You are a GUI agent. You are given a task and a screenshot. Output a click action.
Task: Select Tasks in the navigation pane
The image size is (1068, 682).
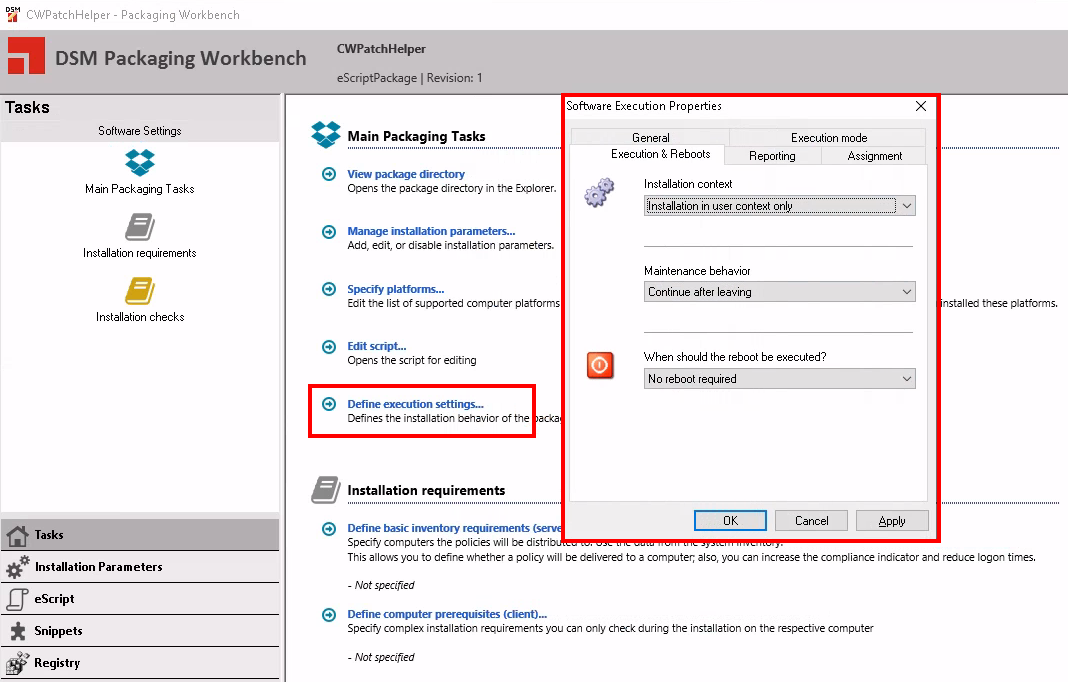click(x=140, y=535)
